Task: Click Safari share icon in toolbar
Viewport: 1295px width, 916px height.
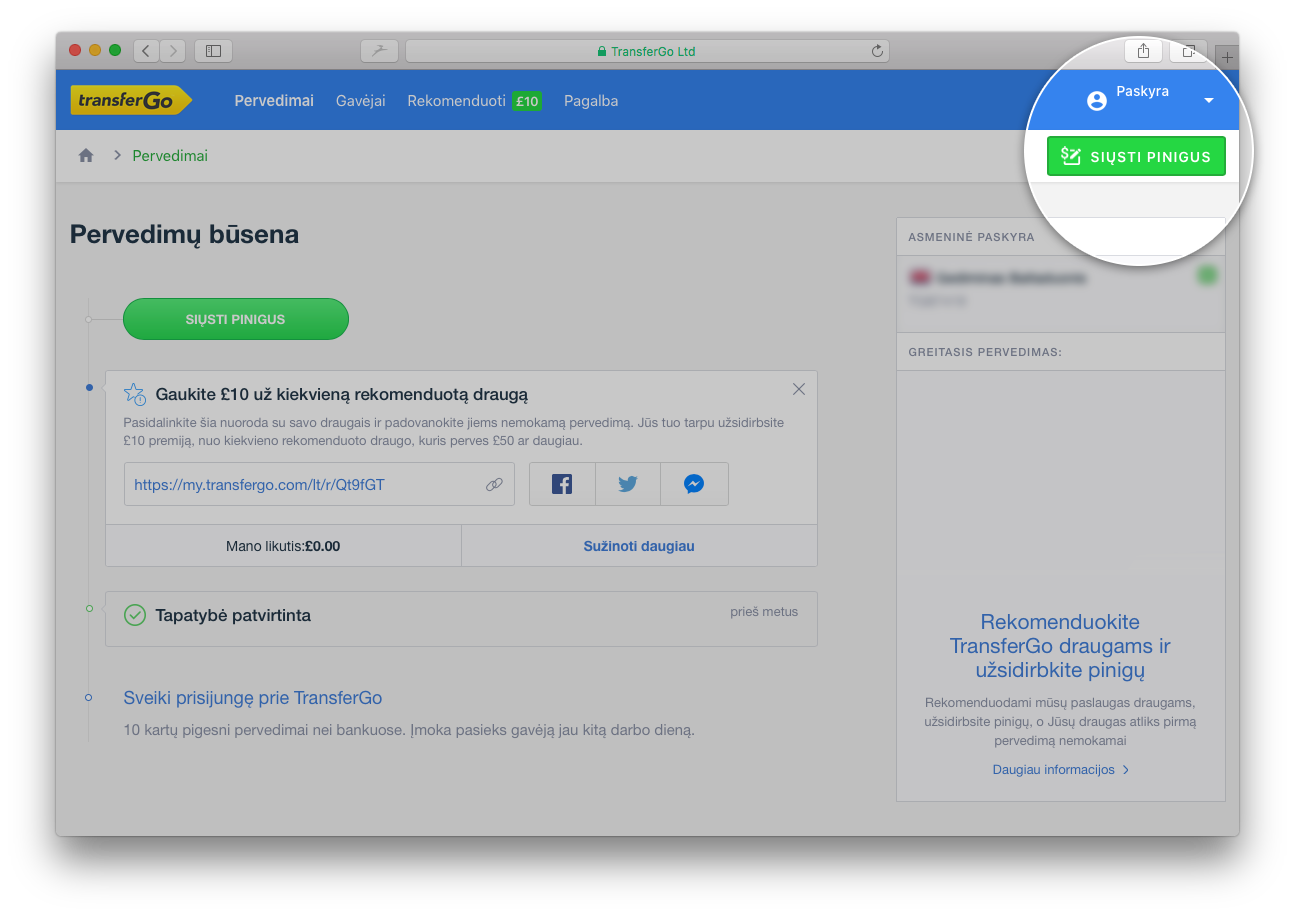Action: click(x=1143, y=51)
